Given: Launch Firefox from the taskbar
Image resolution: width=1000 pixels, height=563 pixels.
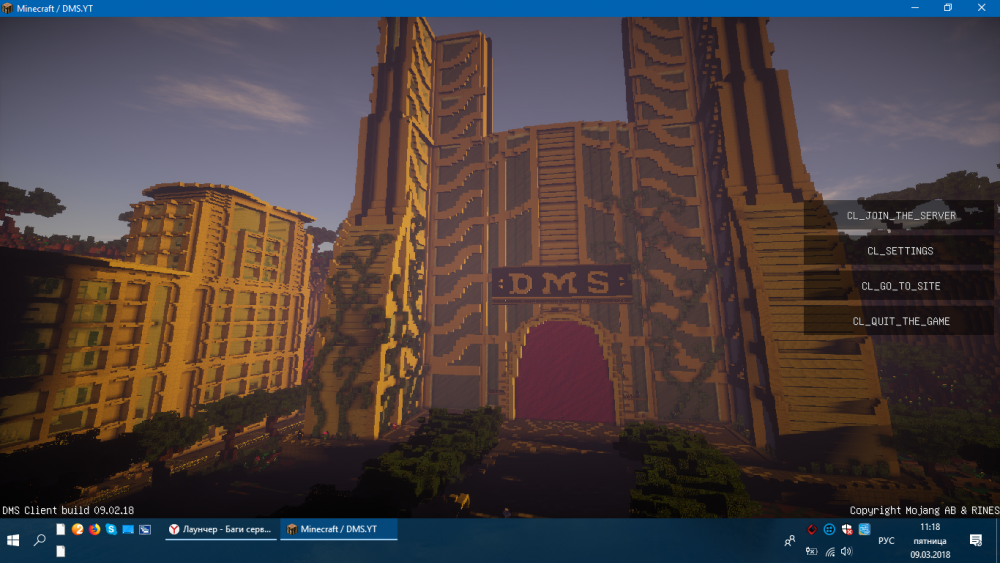Looking at the screenshot, I should [x=94, y=529].
